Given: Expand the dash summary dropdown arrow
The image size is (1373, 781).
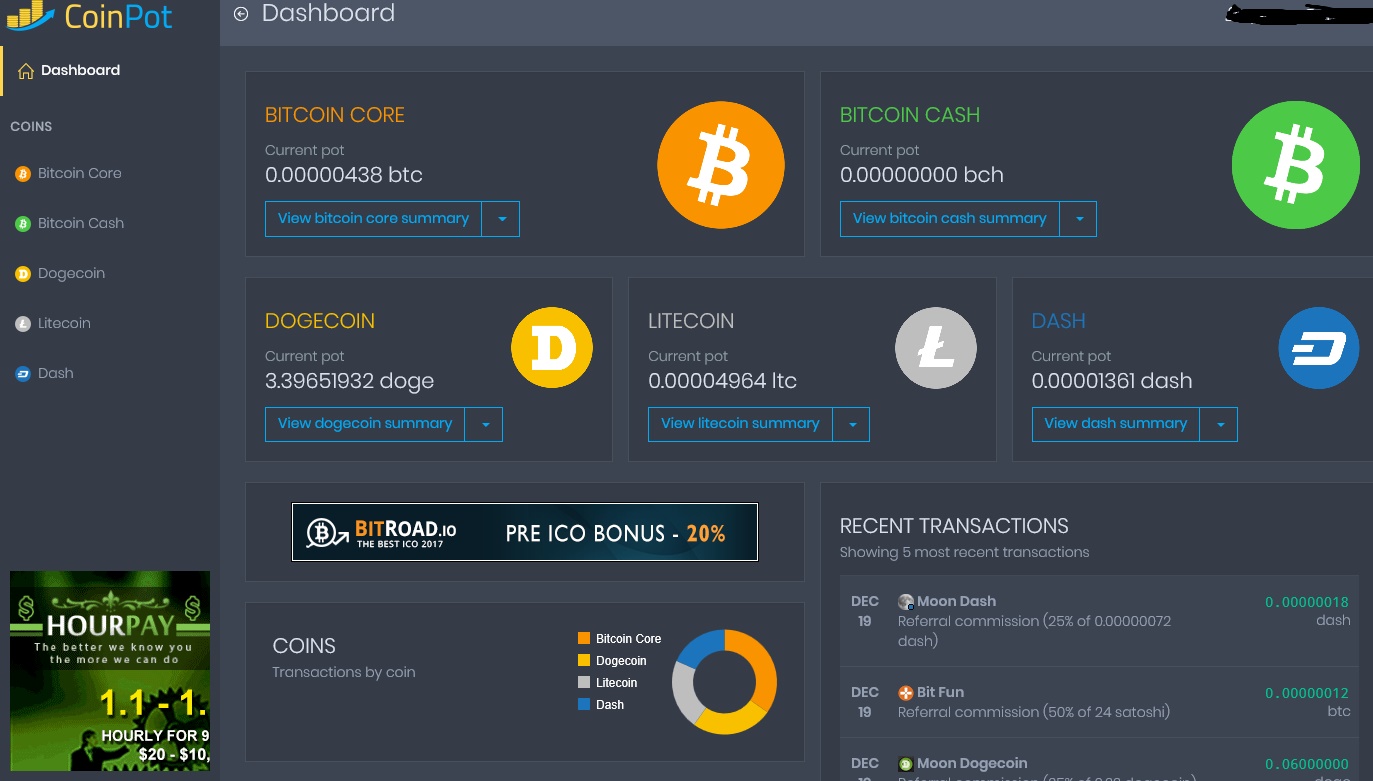Looking at the screenshot, I should click(x=1219, y=424).
